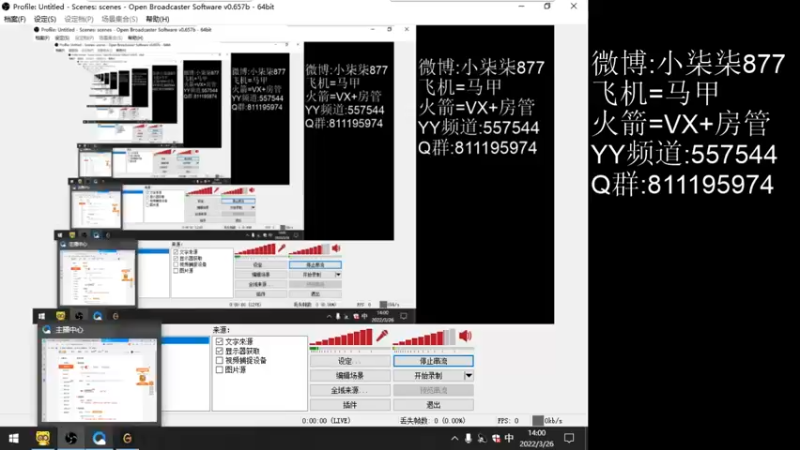This screenshot has width=800, height=450.
Task: Click the 主播中心 thumbnail title
Action: [69, 330]
